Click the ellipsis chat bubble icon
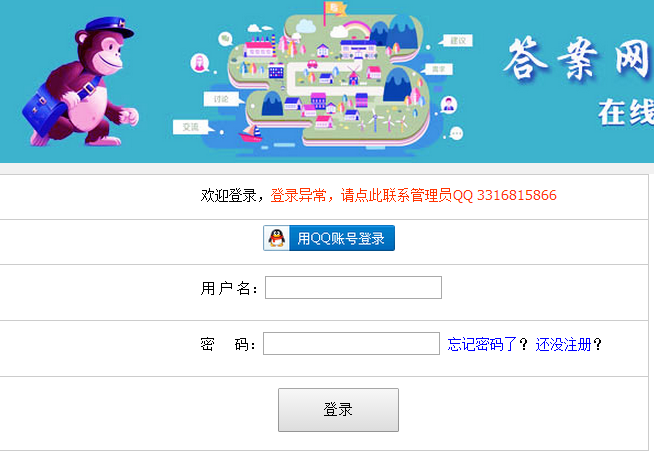The image size is (654, 456). 456,134
